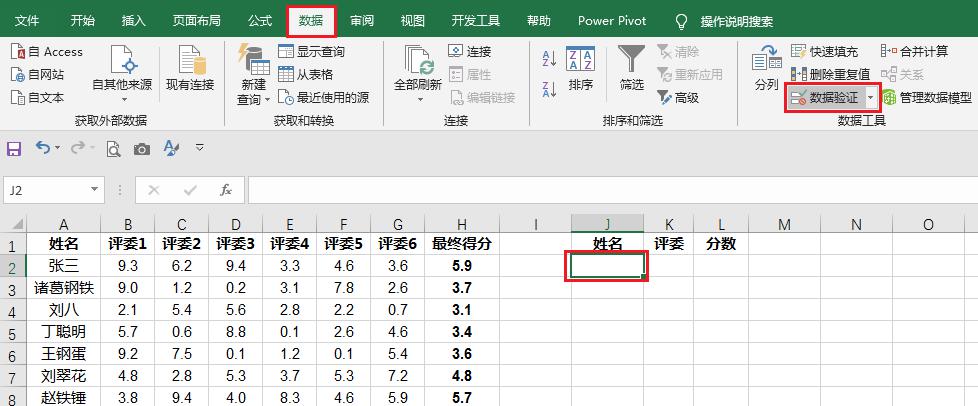Select the 最终得分 header cell
This screenshot has height=406, width=978.
coord(462,244)
